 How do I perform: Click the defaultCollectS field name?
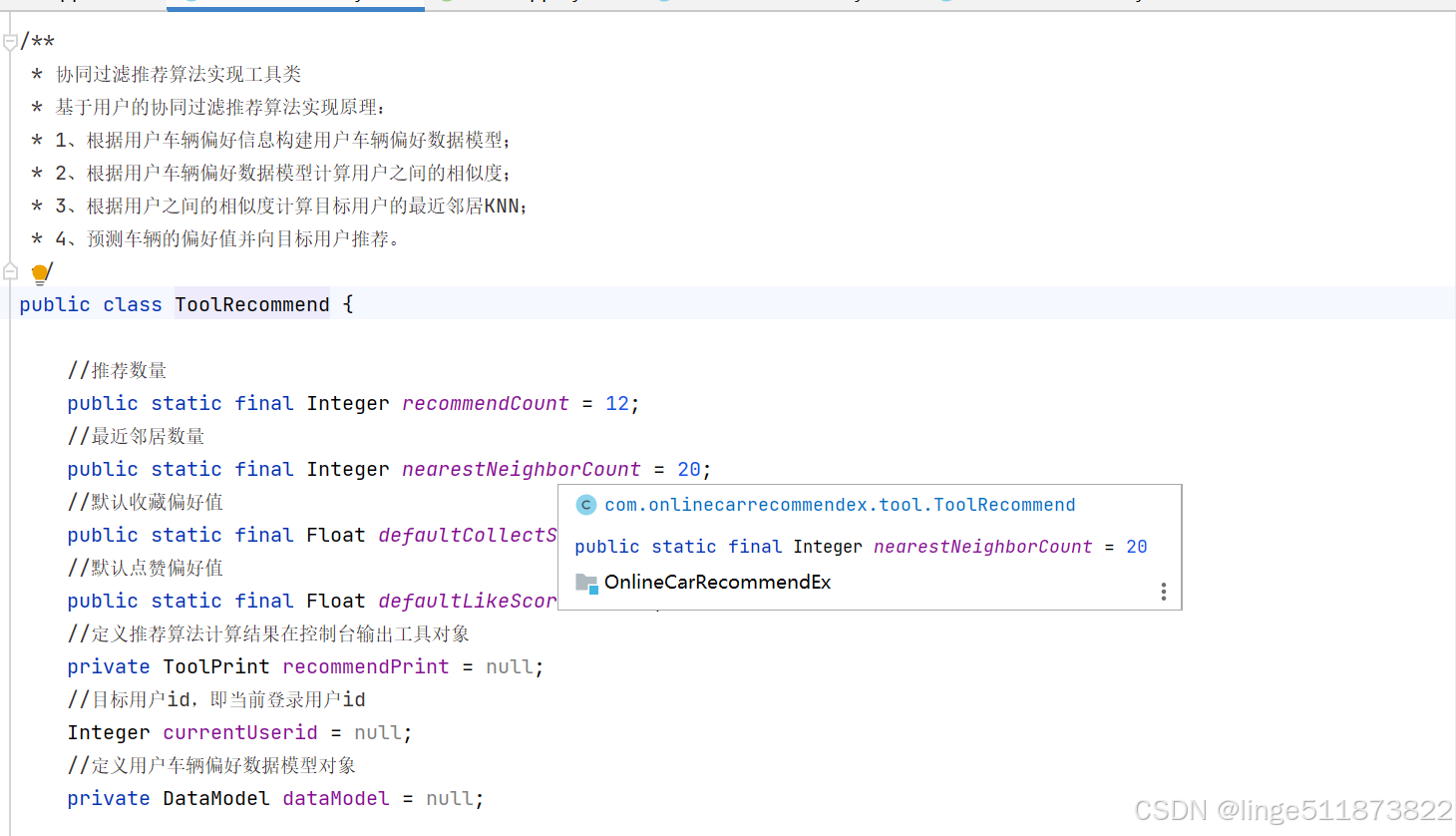pyautogui.click(x=468, y=535)
